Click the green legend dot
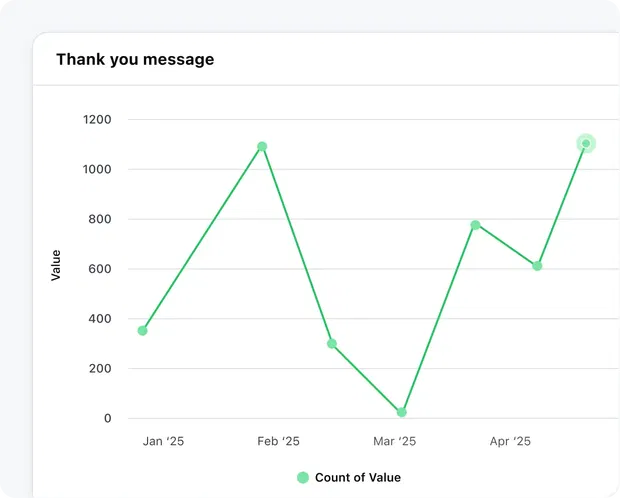The width and height of the screenshot is (620, 498). [x=303, y=478]
